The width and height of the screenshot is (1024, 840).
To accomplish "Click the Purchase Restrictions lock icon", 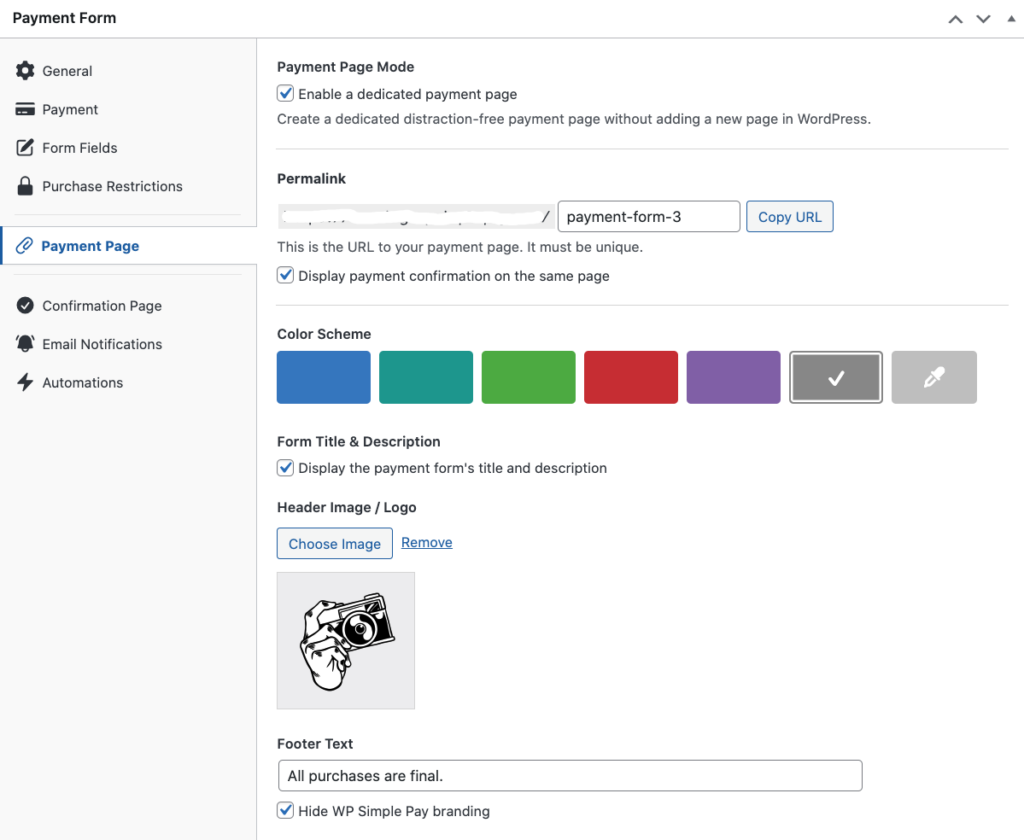I will pyautogui.click(x=26, y=186).
